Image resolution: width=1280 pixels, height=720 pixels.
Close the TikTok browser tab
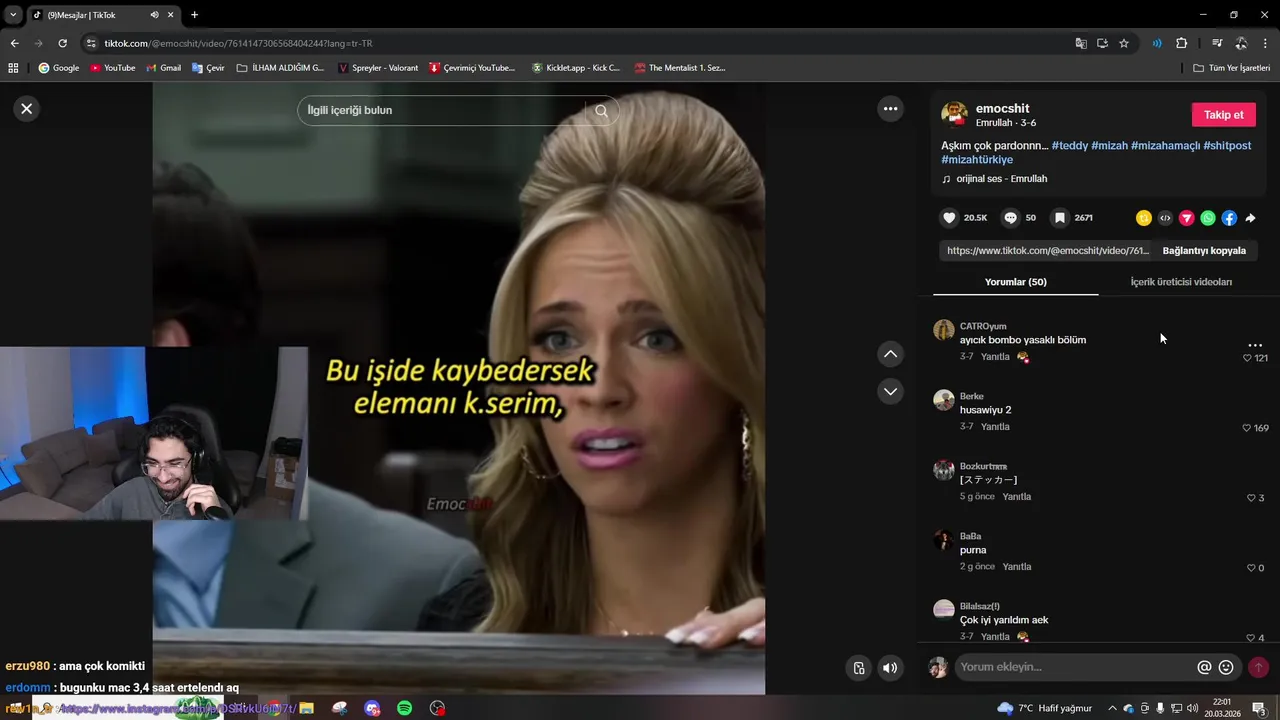click(170, 15)
